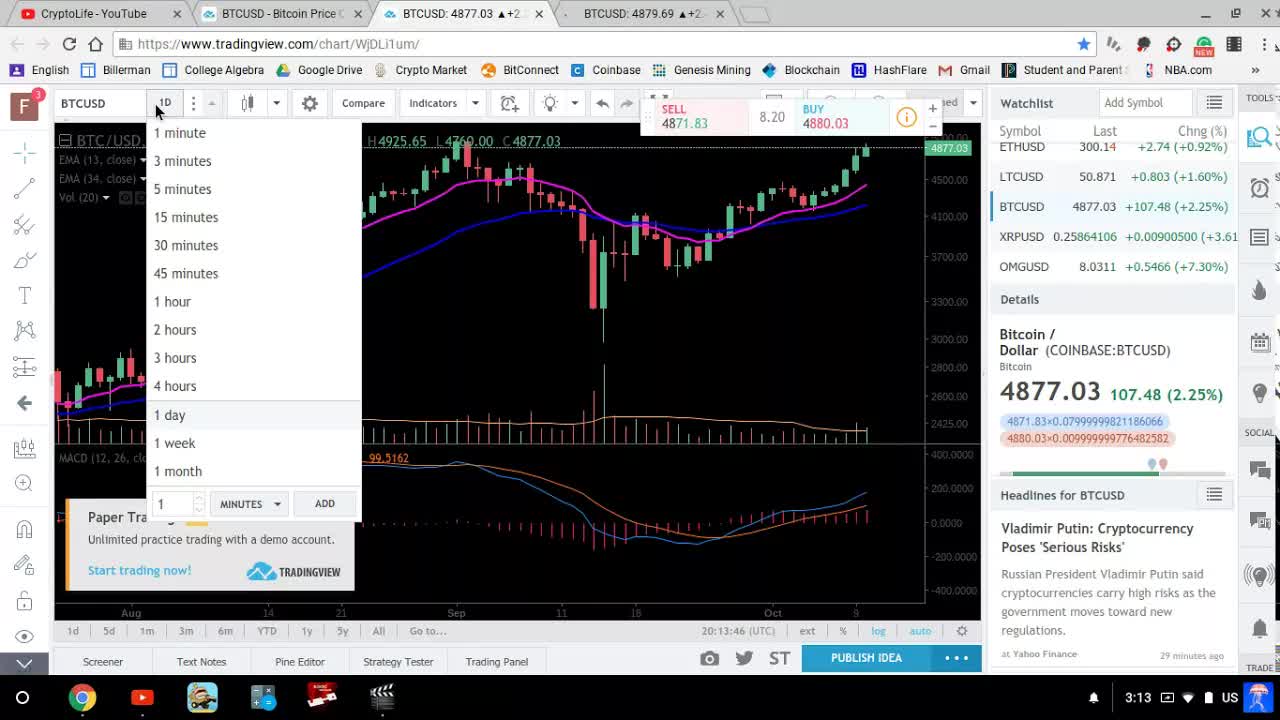Click Start trading now link
The width and height of the screenshot is (1280, 720).
point(139,571)
